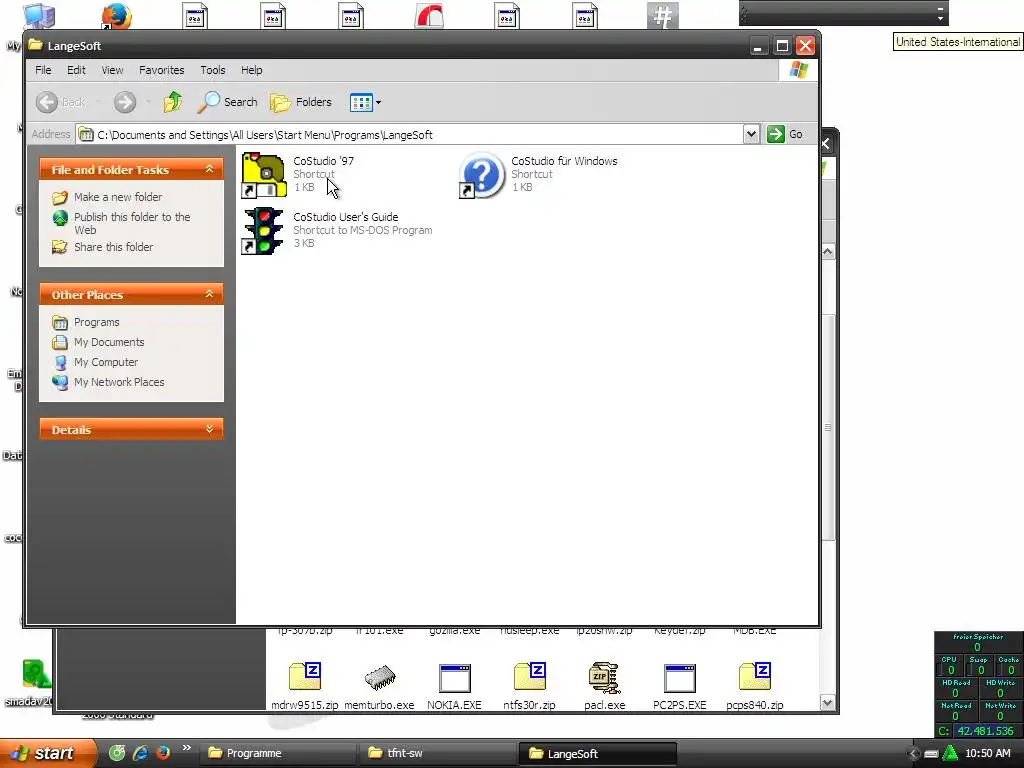Viewport: 1024px width, 768px height.
Task: Select NOKIA.EXE in the background window
Action: tap(455, 686)
